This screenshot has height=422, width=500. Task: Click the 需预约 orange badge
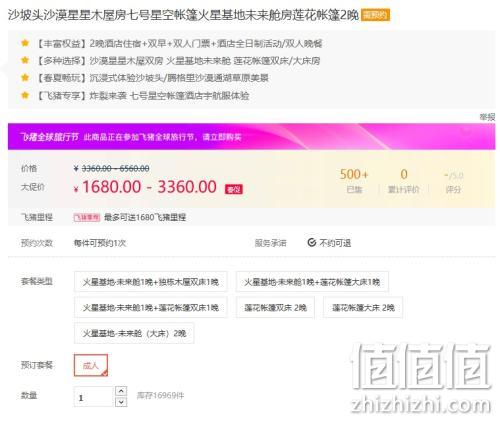375,15
